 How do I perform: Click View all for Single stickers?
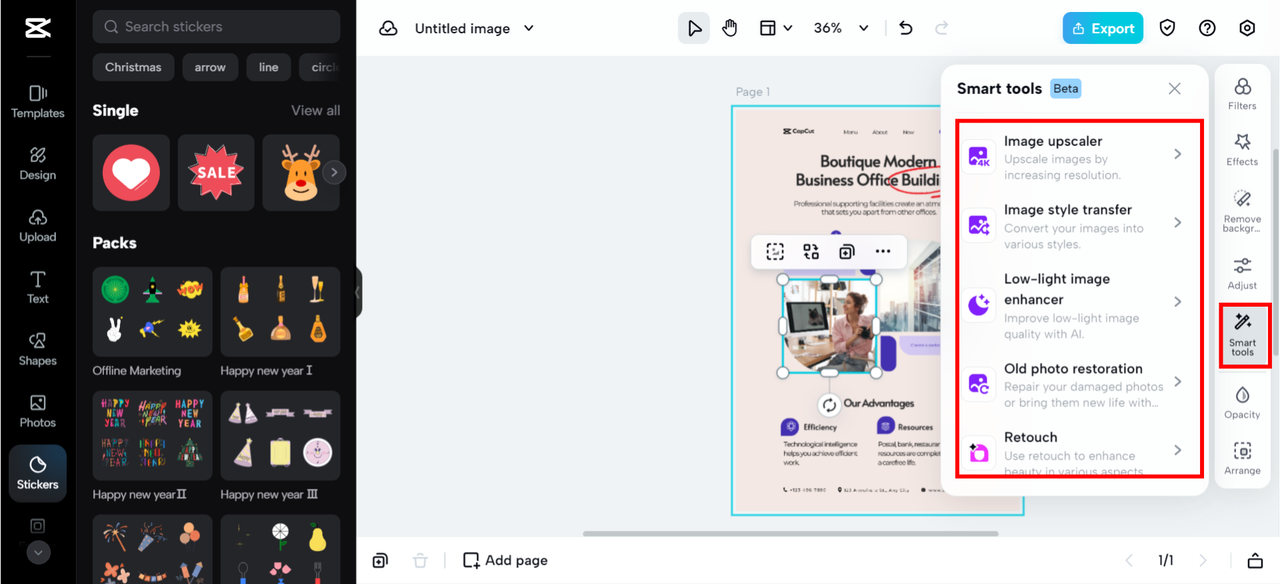pos(316,111)
